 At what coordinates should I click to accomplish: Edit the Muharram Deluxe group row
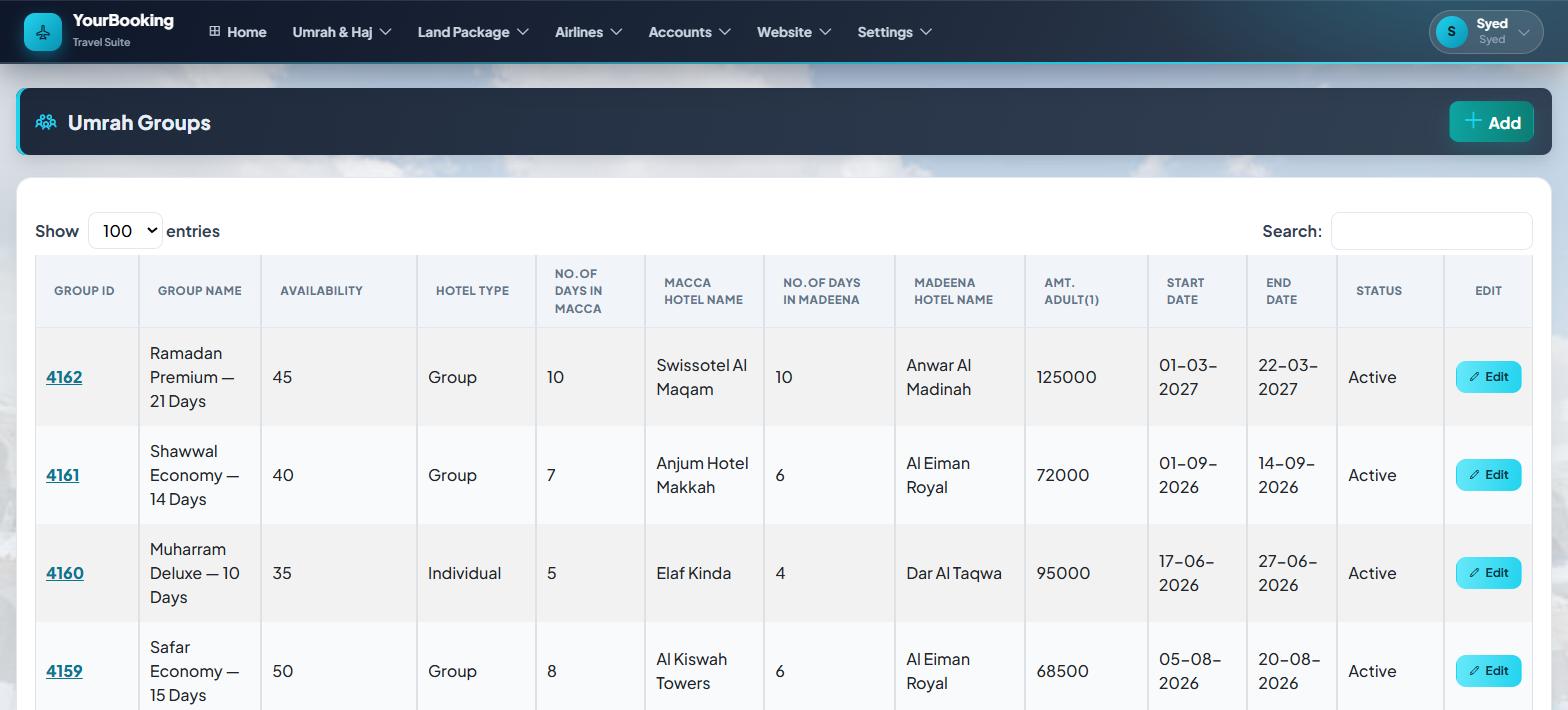pyautogui.click(x=1488, y=573)
